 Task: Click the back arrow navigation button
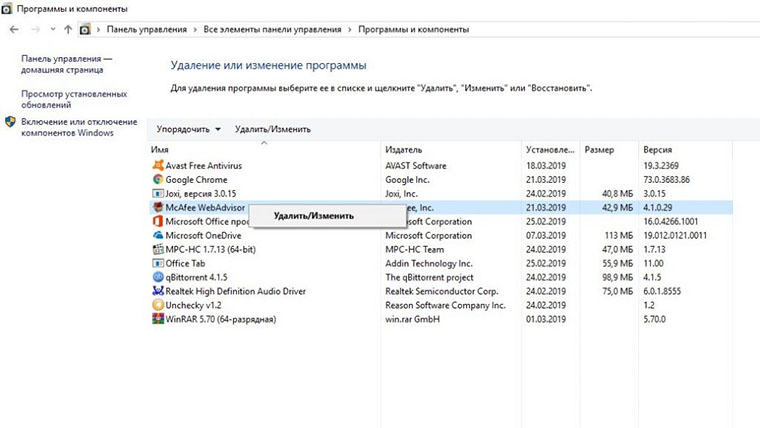(x=14, y=30)
